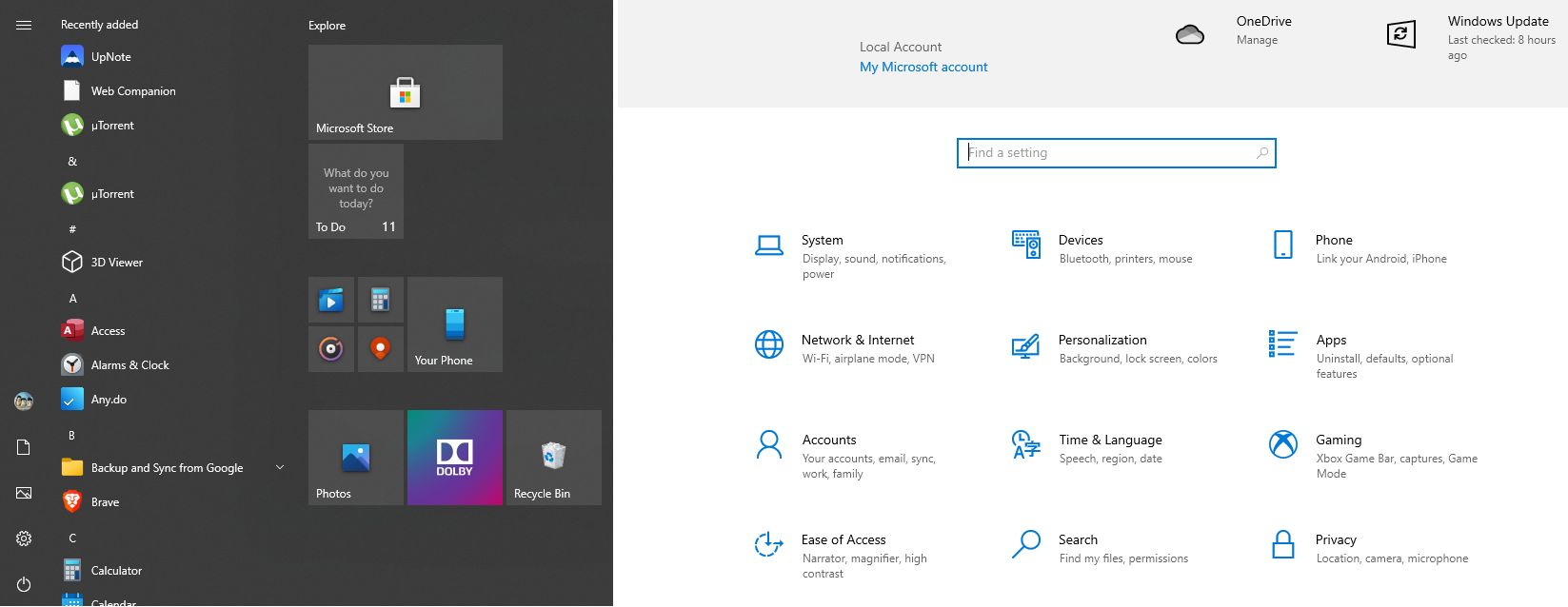Open the To Do tile

[356, 191]
